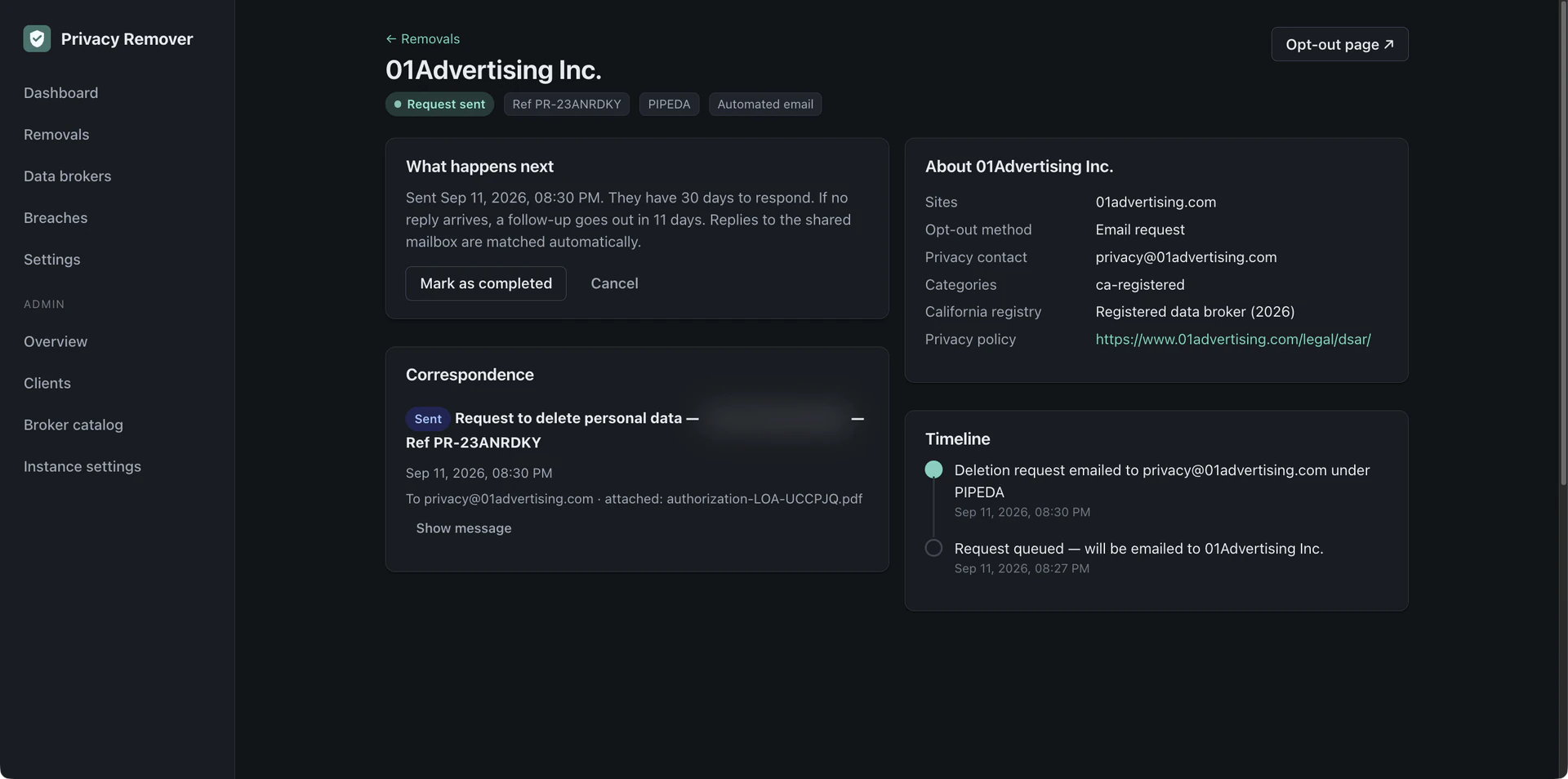Open the Broker catalog

(73, 425)
